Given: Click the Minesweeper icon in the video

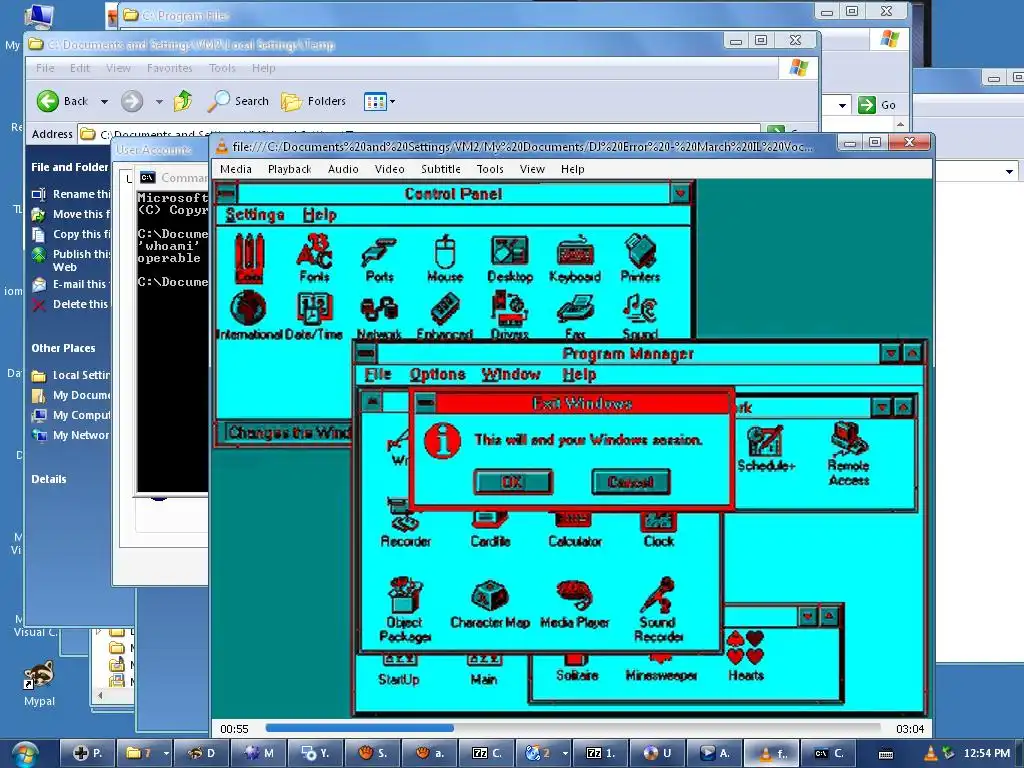Looking at the screenshot, I should pyautogui.click(x=661, y=668).
